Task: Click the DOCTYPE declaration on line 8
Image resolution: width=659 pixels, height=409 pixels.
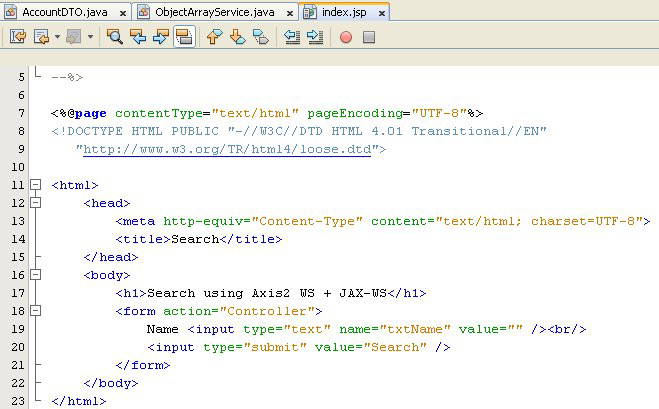Action: [x=299, y=131]
